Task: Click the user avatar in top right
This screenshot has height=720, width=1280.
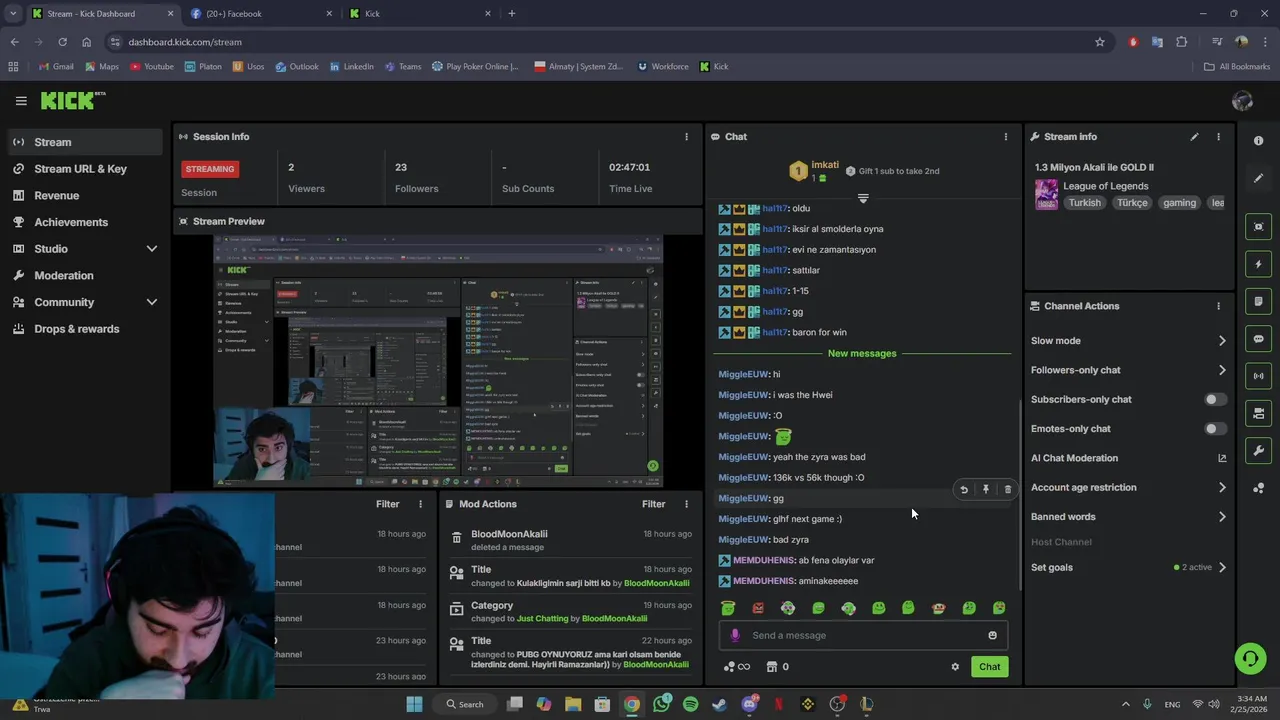Action: click(x=1243, y=101)
